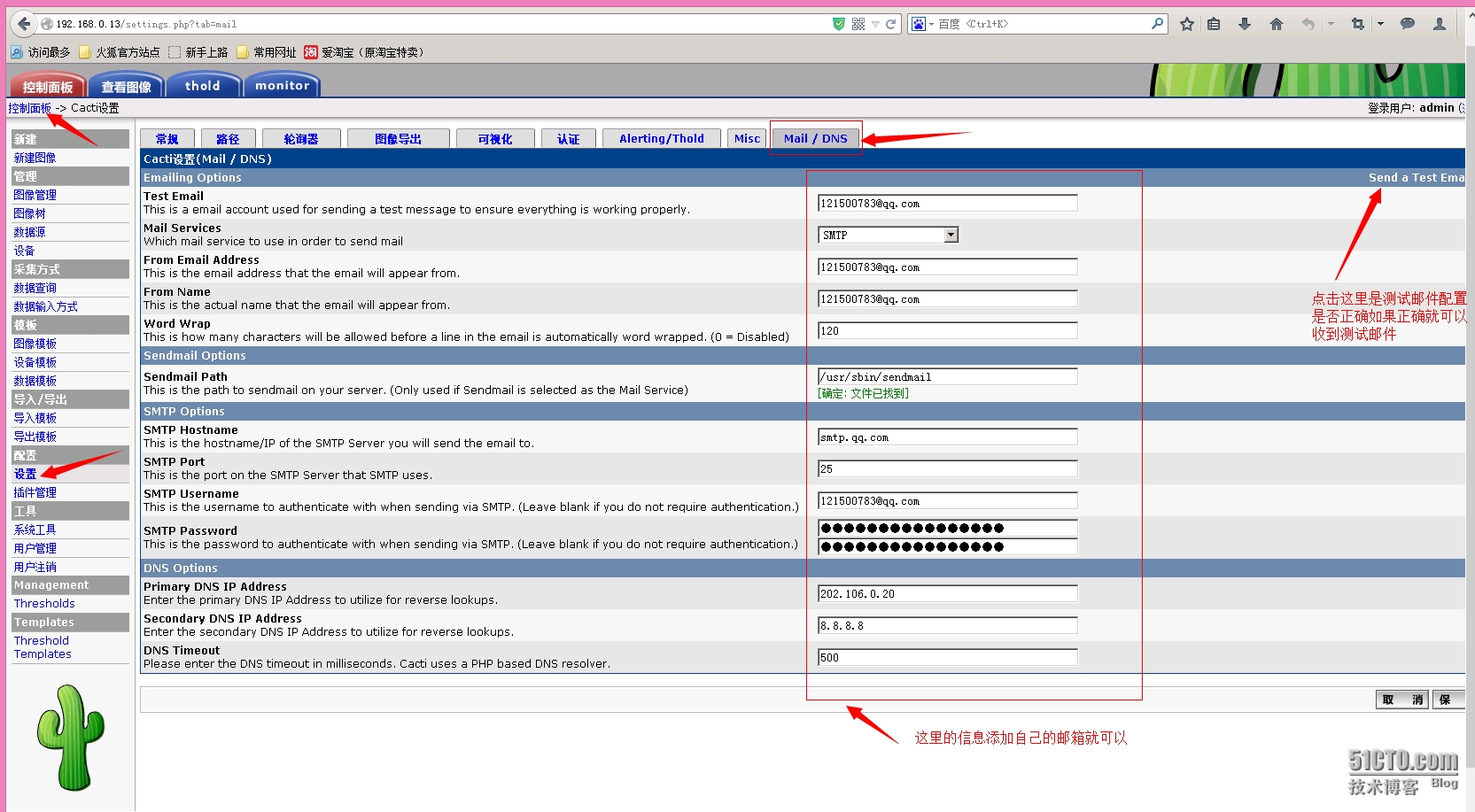Expand the undo history dropdown arrow

(x=1331, y=24)
